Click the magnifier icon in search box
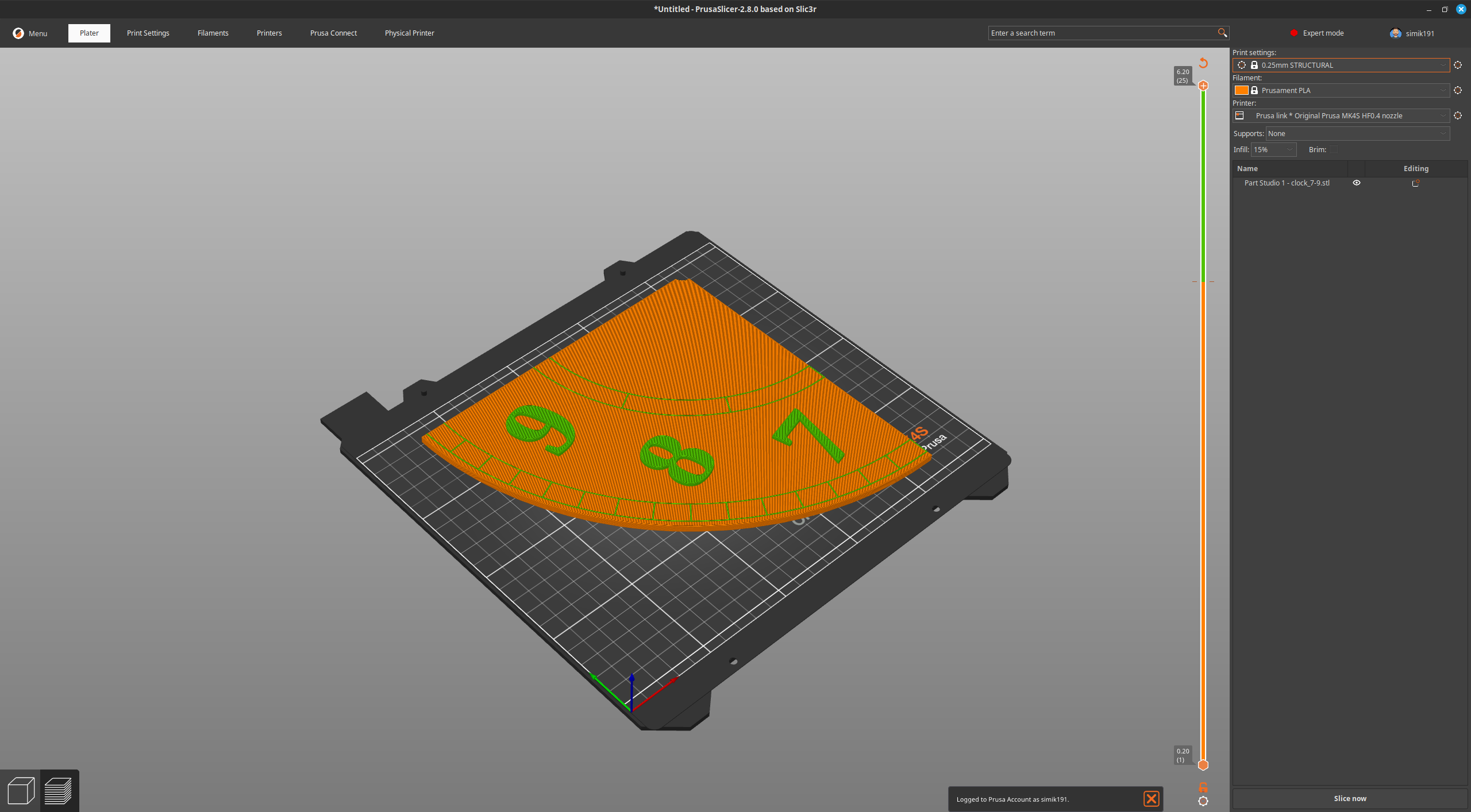Screen dimensions: 1471x812 pos(1222,33)
